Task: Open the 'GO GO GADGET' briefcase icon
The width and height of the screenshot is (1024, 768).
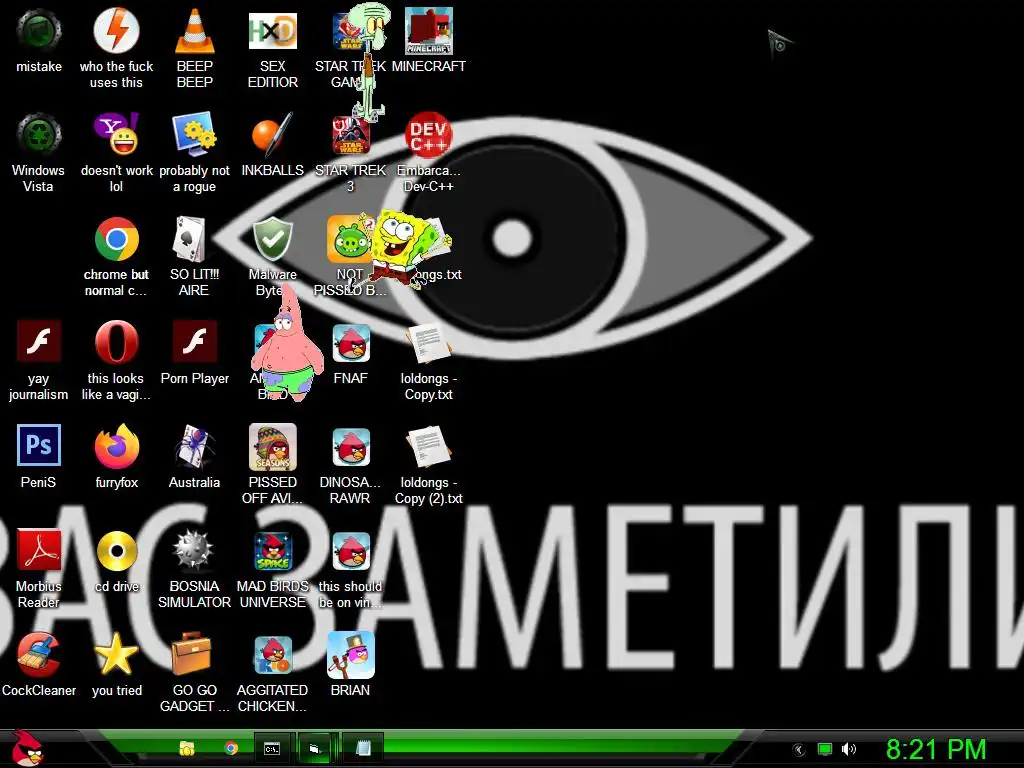Action: 192,654
